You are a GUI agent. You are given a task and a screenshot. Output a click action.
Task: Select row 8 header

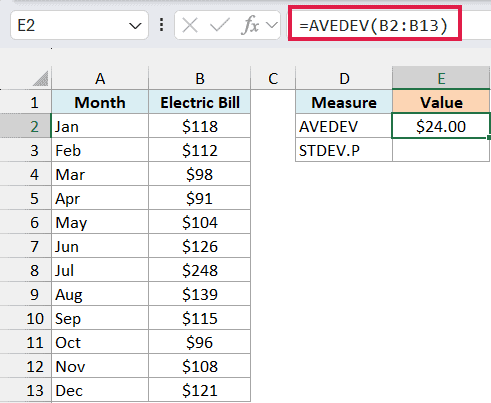click(26, 270)
